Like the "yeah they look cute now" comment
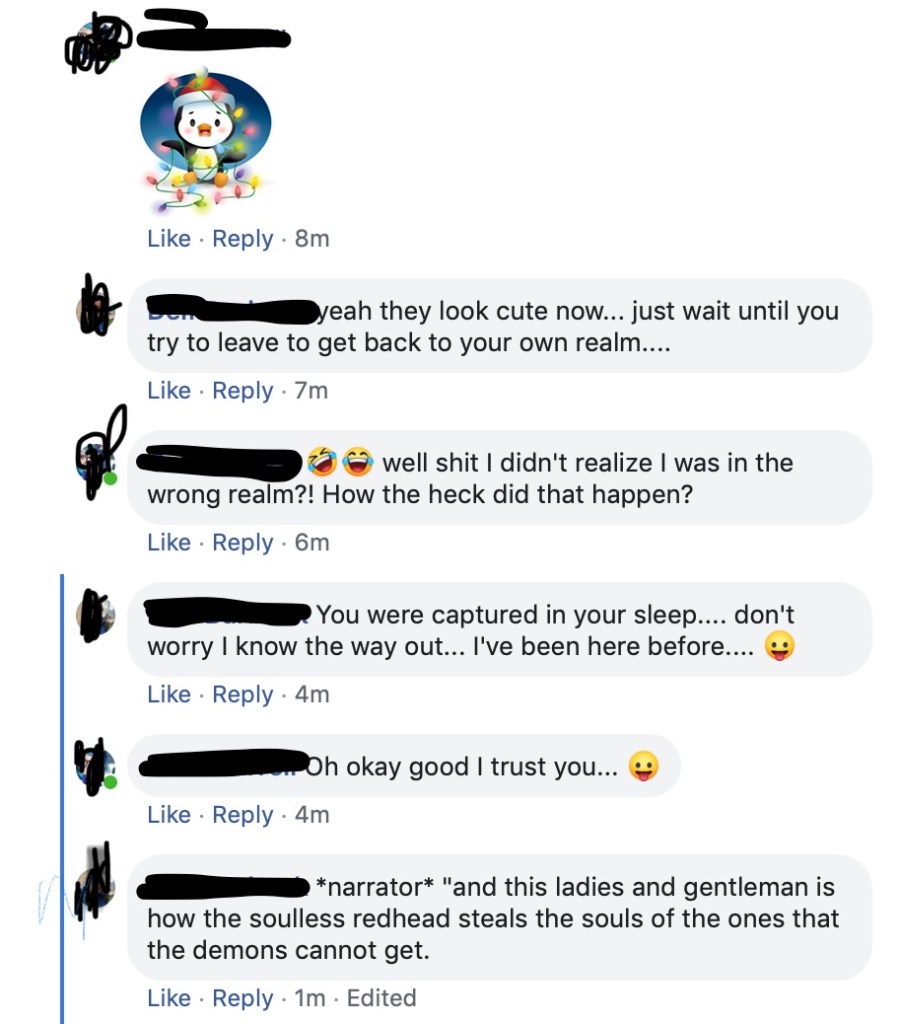Viewport: 899px width, 1024px height. pos(168,391)
